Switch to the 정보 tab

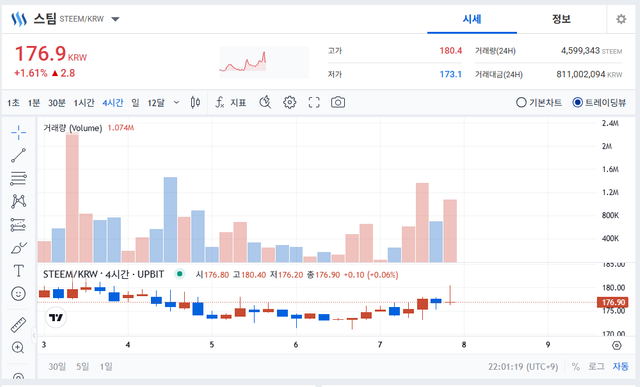point(561,19)
